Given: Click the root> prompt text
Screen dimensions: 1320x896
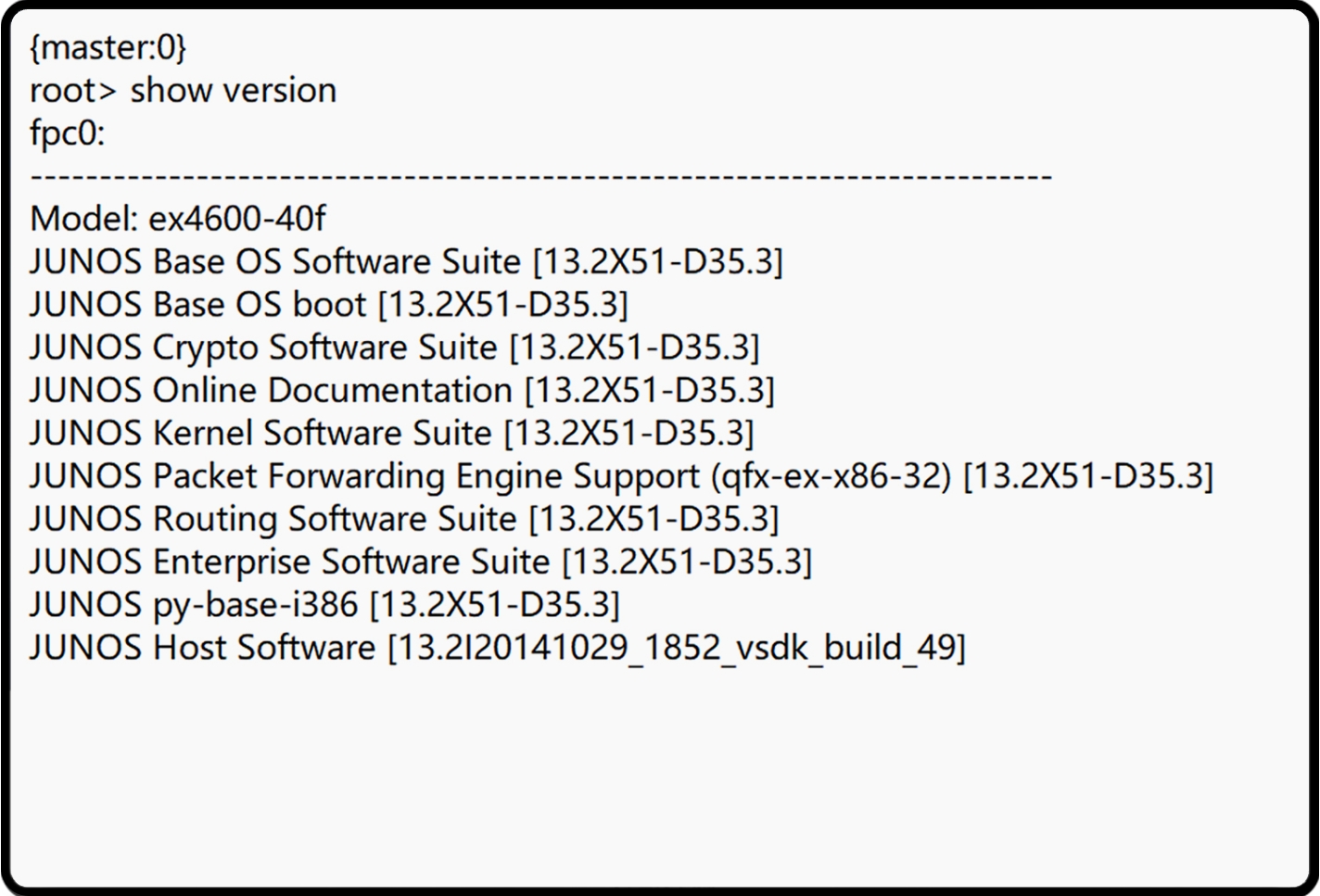Looking at the screenshot, I should coord(74,91).
